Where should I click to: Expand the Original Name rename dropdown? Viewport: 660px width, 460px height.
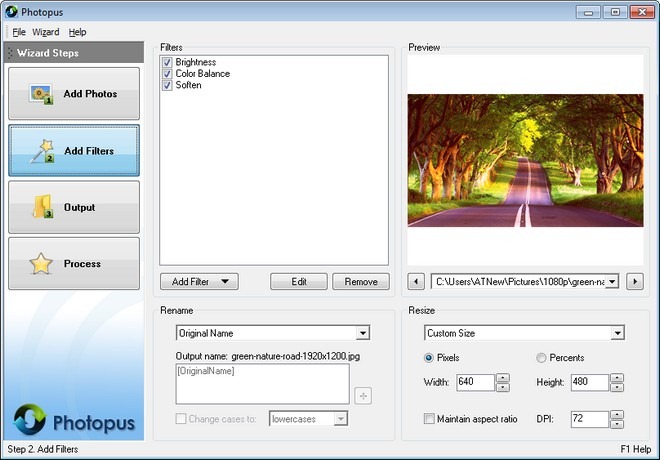362,333
